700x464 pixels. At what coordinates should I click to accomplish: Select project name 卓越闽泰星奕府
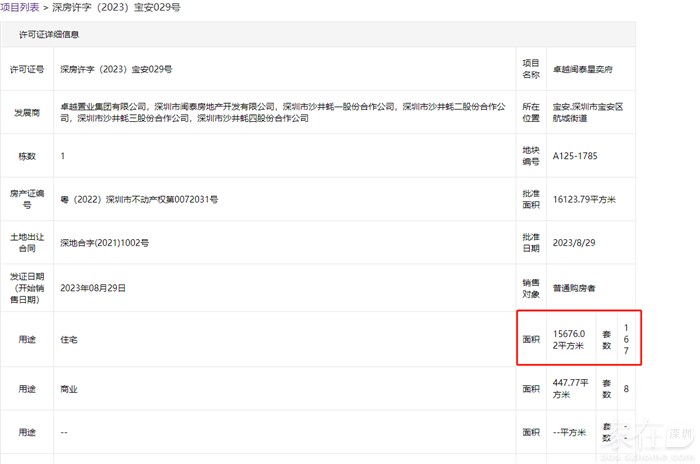tap(584, 70)
